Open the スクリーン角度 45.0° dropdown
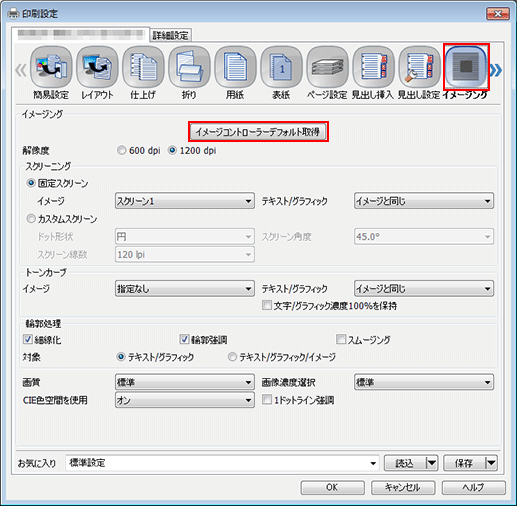 424,237
